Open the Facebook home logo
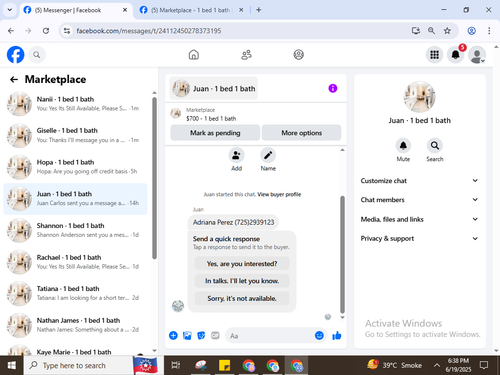 (x=16, y=55)
